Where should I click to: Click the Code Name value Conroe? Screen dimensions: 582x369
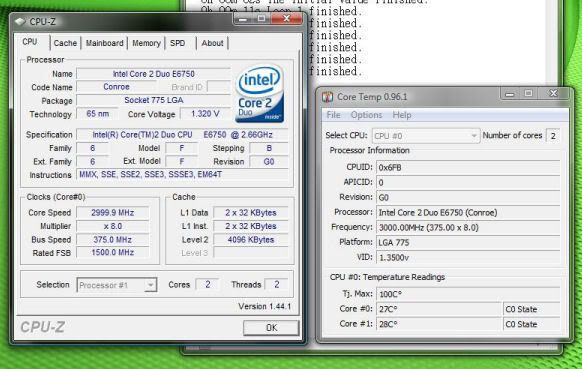tap(116, 87)
